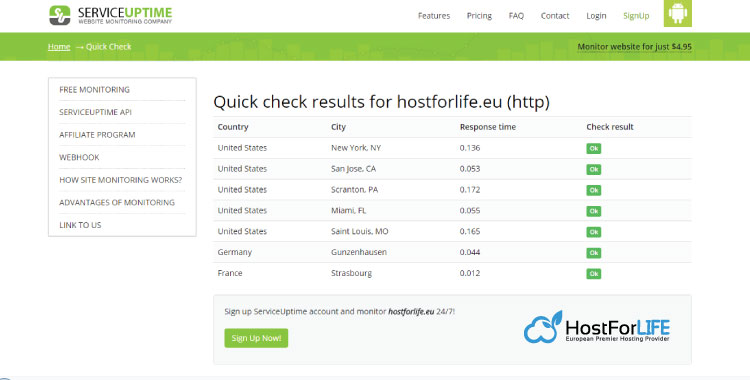This screenshot has width=750, height=380.
Task: Open How Site Monitoring Works sidebar link
Action: [x=121, y=180]
